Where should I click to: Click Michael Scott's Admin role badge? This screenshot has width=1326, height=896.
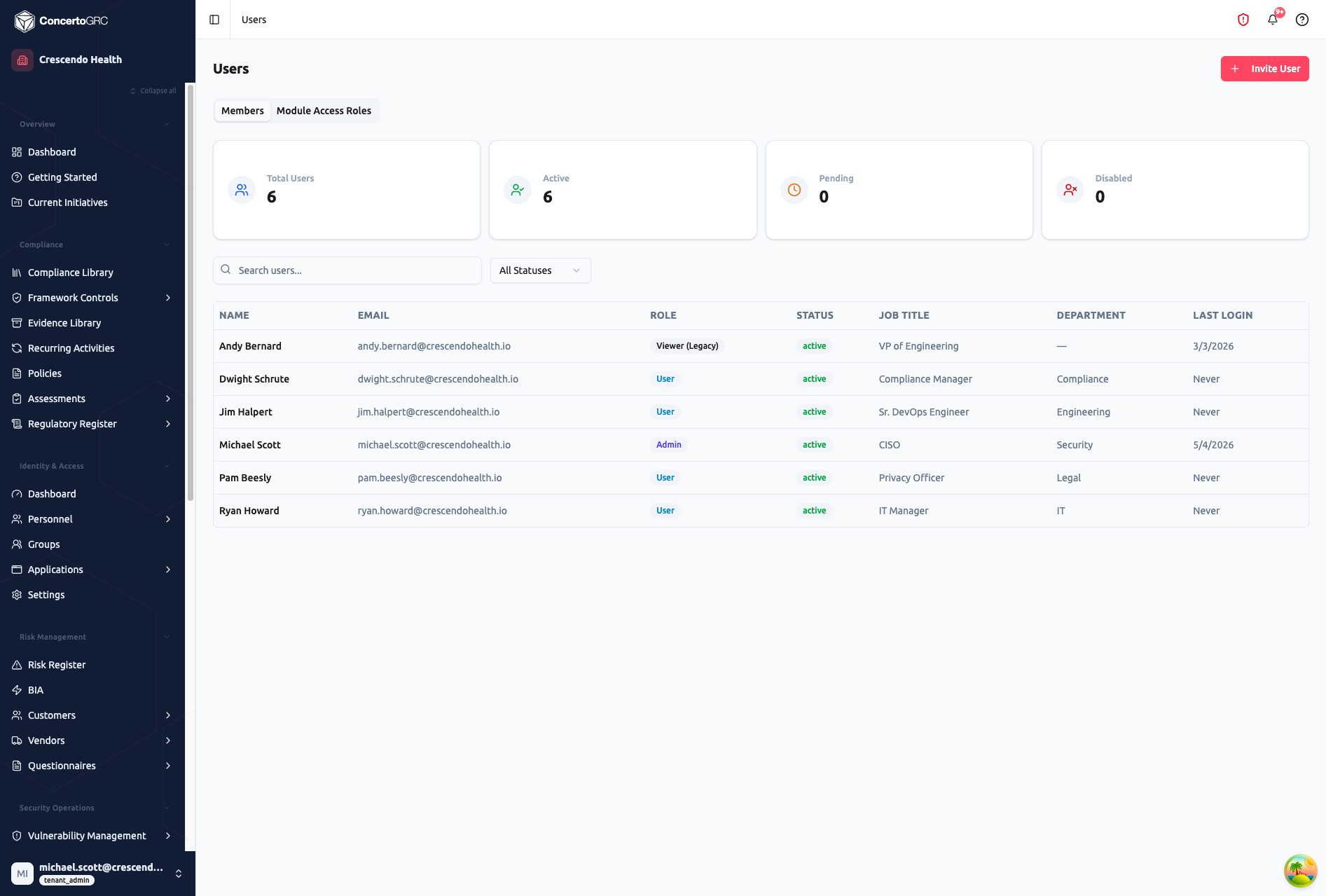point(668,445)
